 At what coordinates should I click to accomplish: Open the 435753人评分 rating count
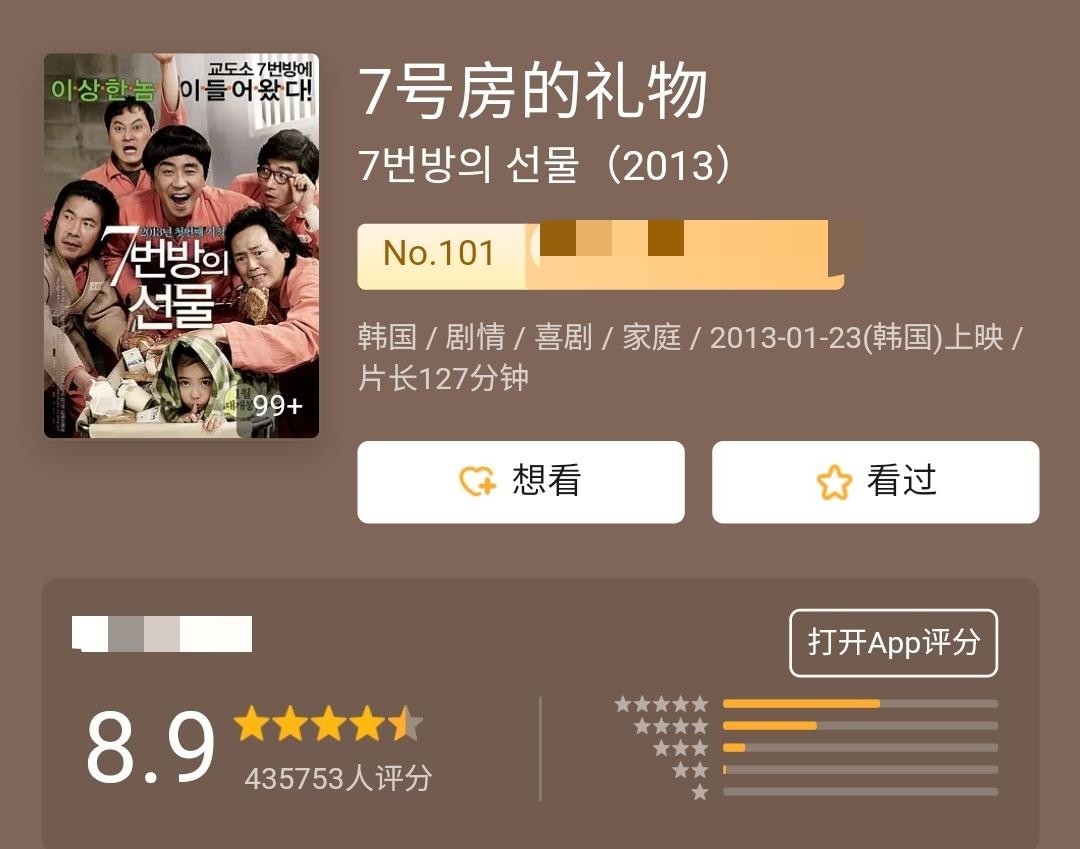pos(338,779)
